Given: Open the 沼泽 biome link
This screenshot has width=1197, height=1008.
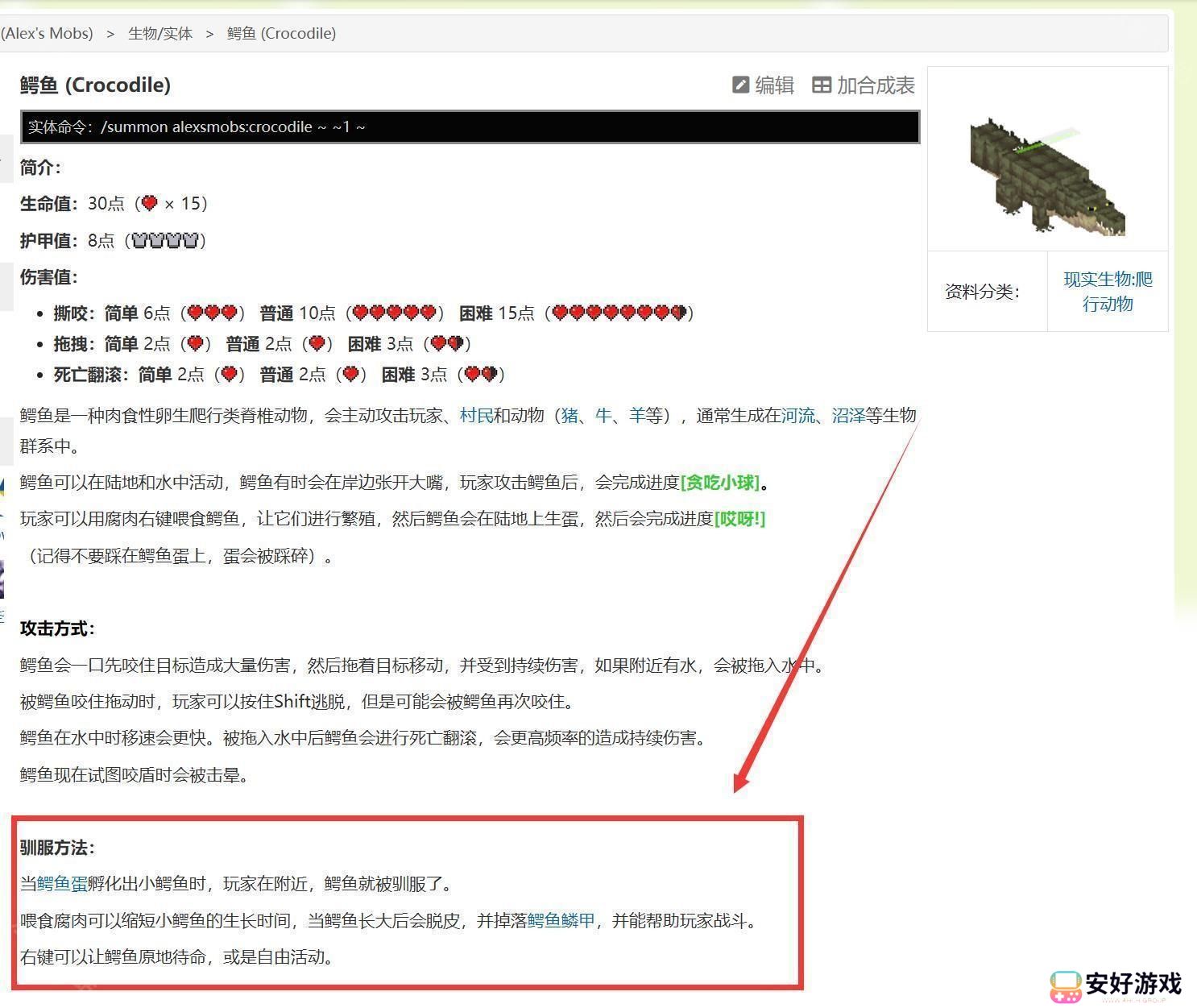Looking at the screenshot, I should click(848, 416).
